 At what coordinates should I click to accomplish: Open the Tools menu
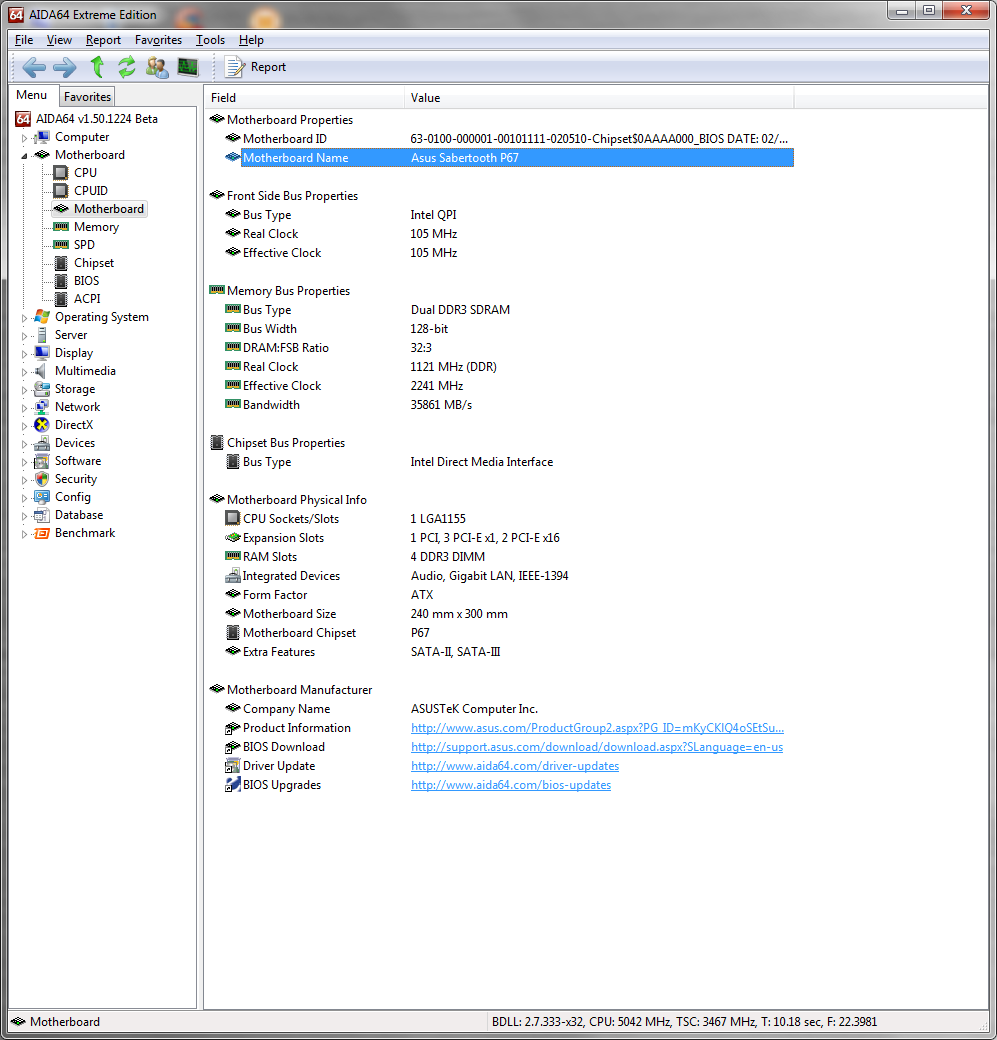point(210,40)
